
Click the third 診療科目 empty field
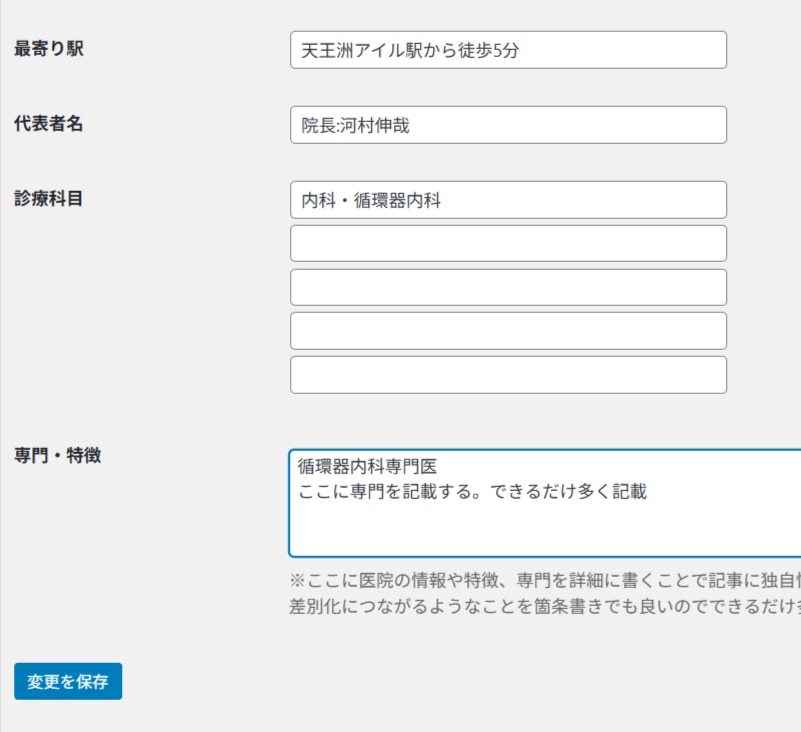click(x=508, y=287)
